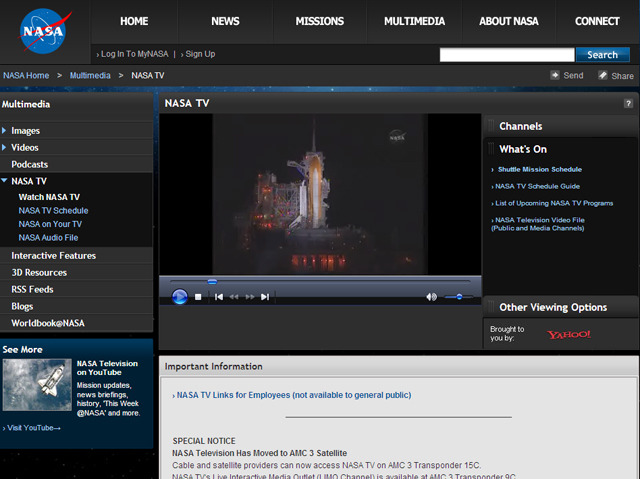Go to NASA Home breadcrumb

coord(26,75)
